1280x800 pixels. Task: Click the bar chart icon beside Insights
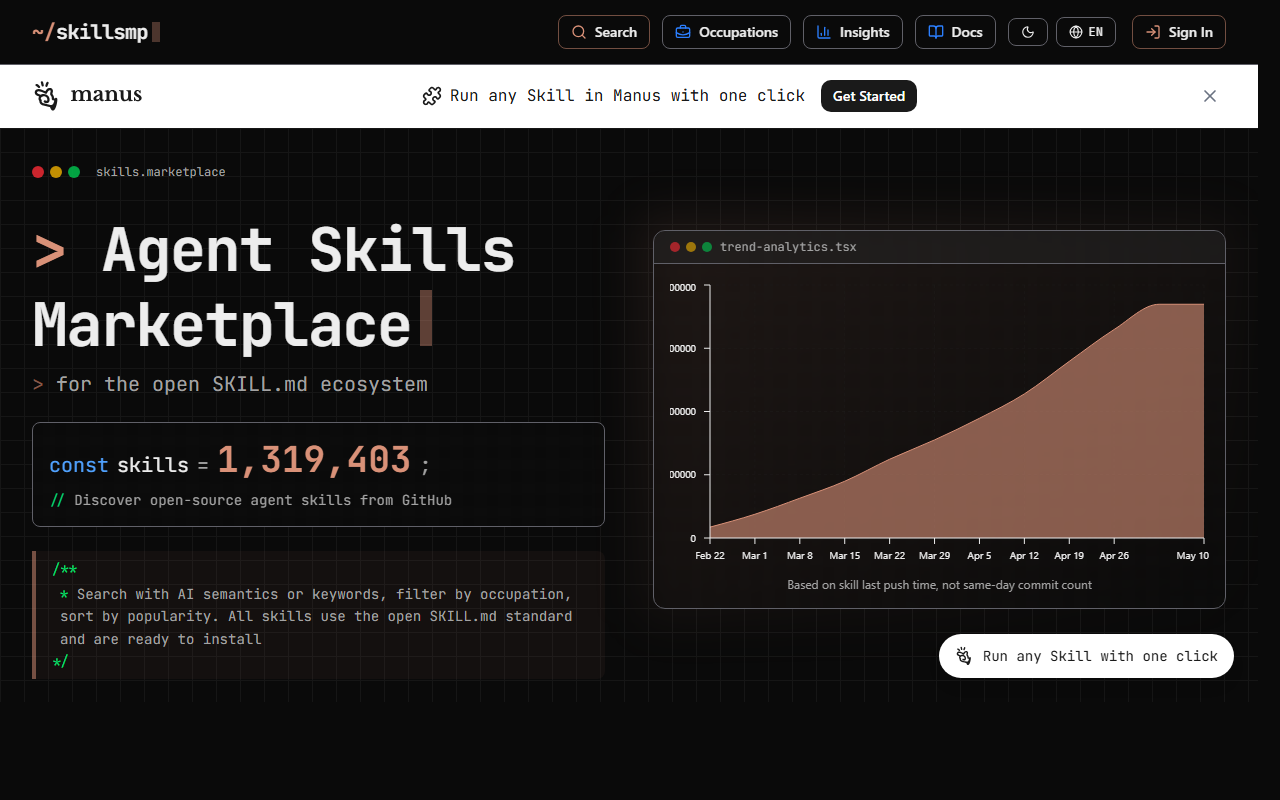click(x=824, y=32)
